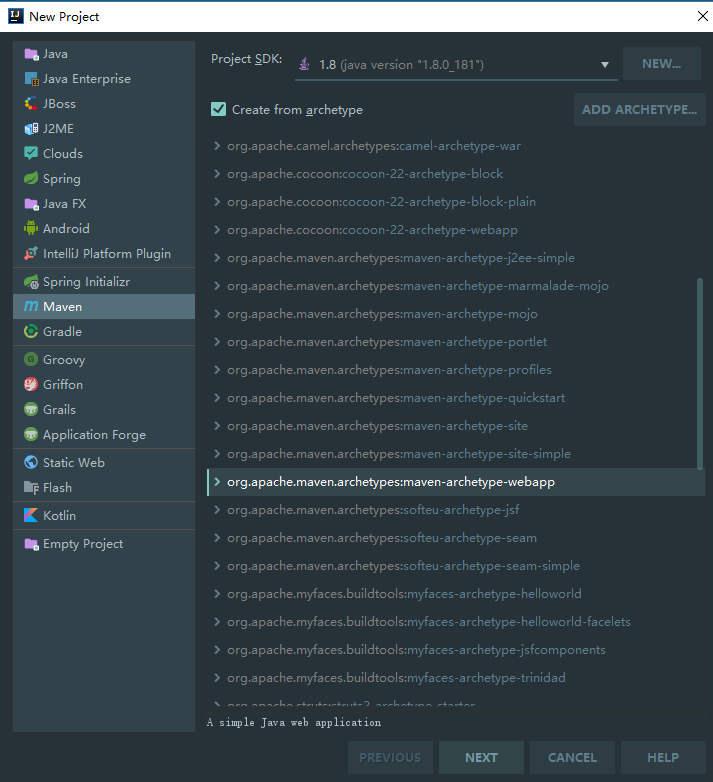
Task: Select cocoon-22-archetype-block-plain row
Action: [456, 201]
